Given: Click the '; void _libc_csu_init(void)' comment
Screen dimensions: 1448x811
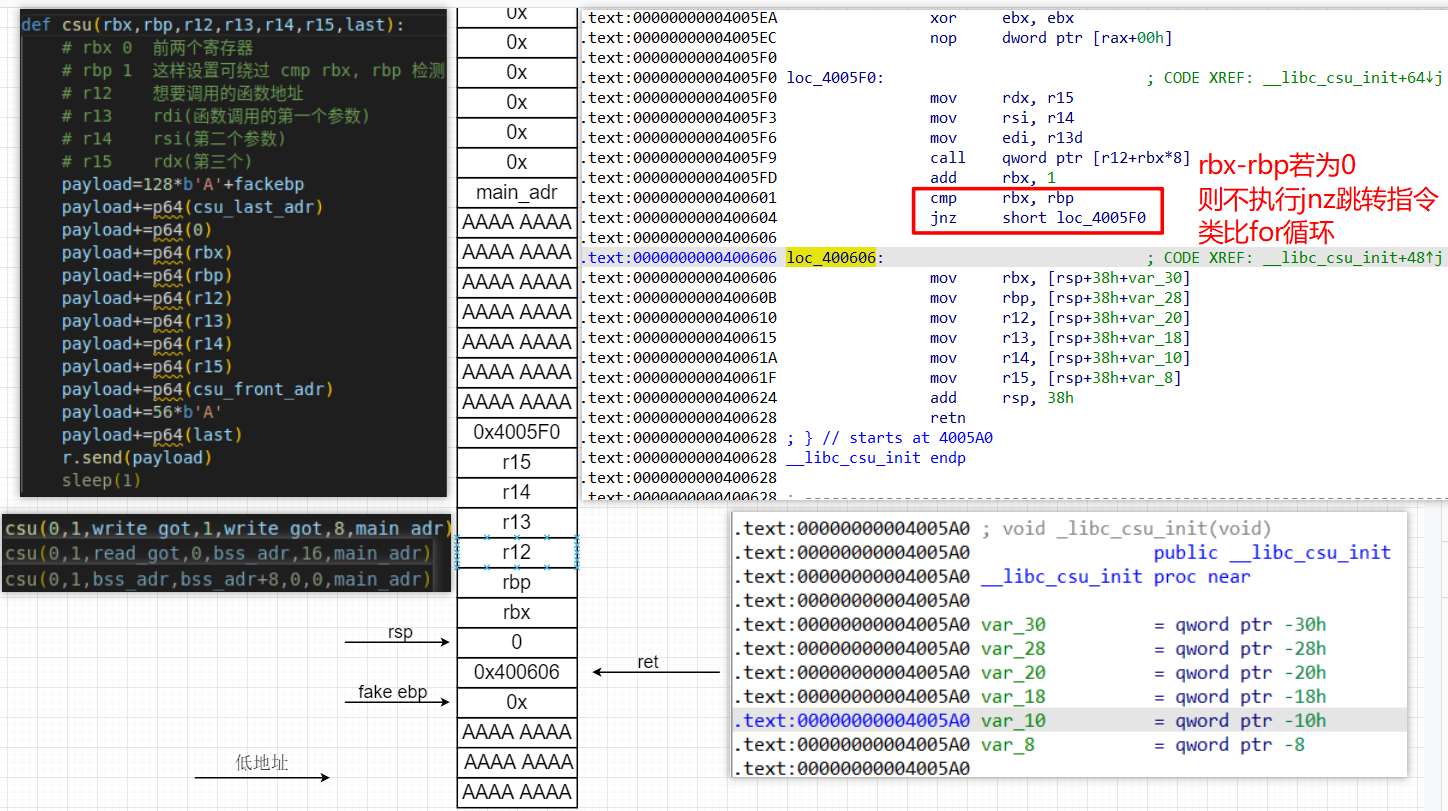Looking at the screenshot, I should click(1126, 529).
